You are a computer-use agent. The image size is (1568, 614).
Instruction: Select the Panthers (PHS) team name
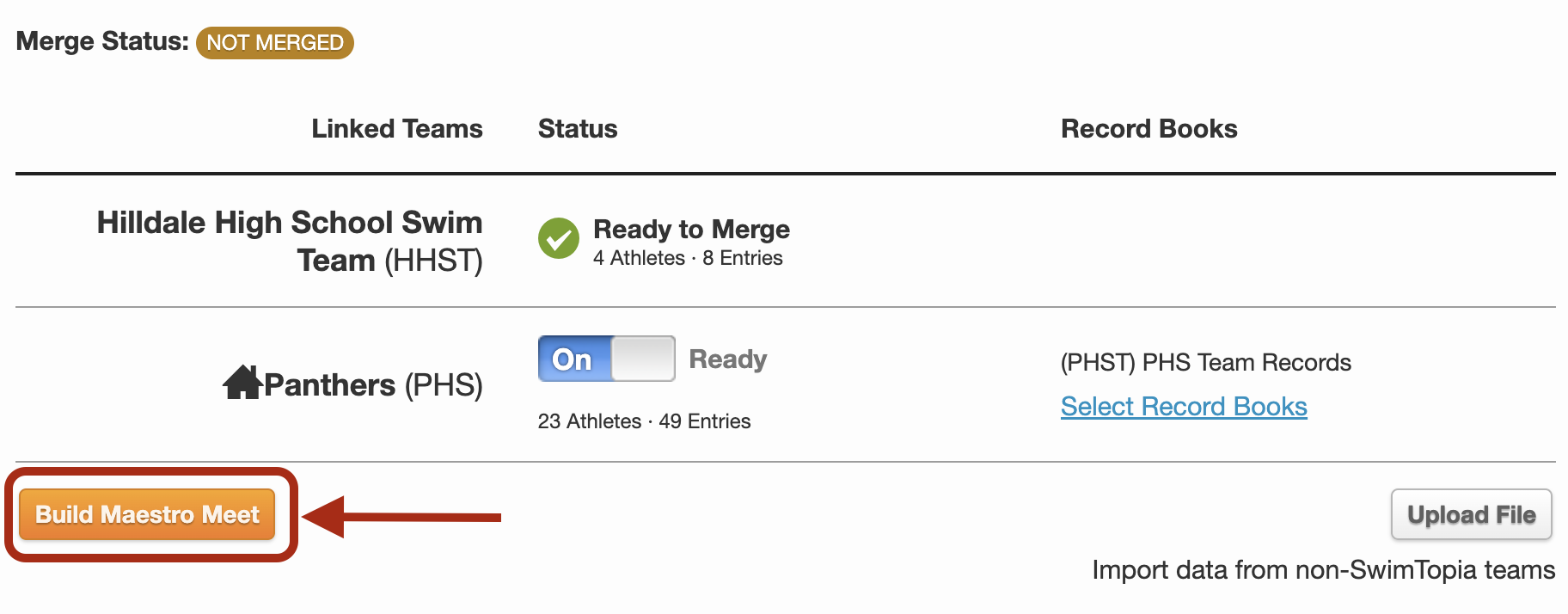(373, 385)
